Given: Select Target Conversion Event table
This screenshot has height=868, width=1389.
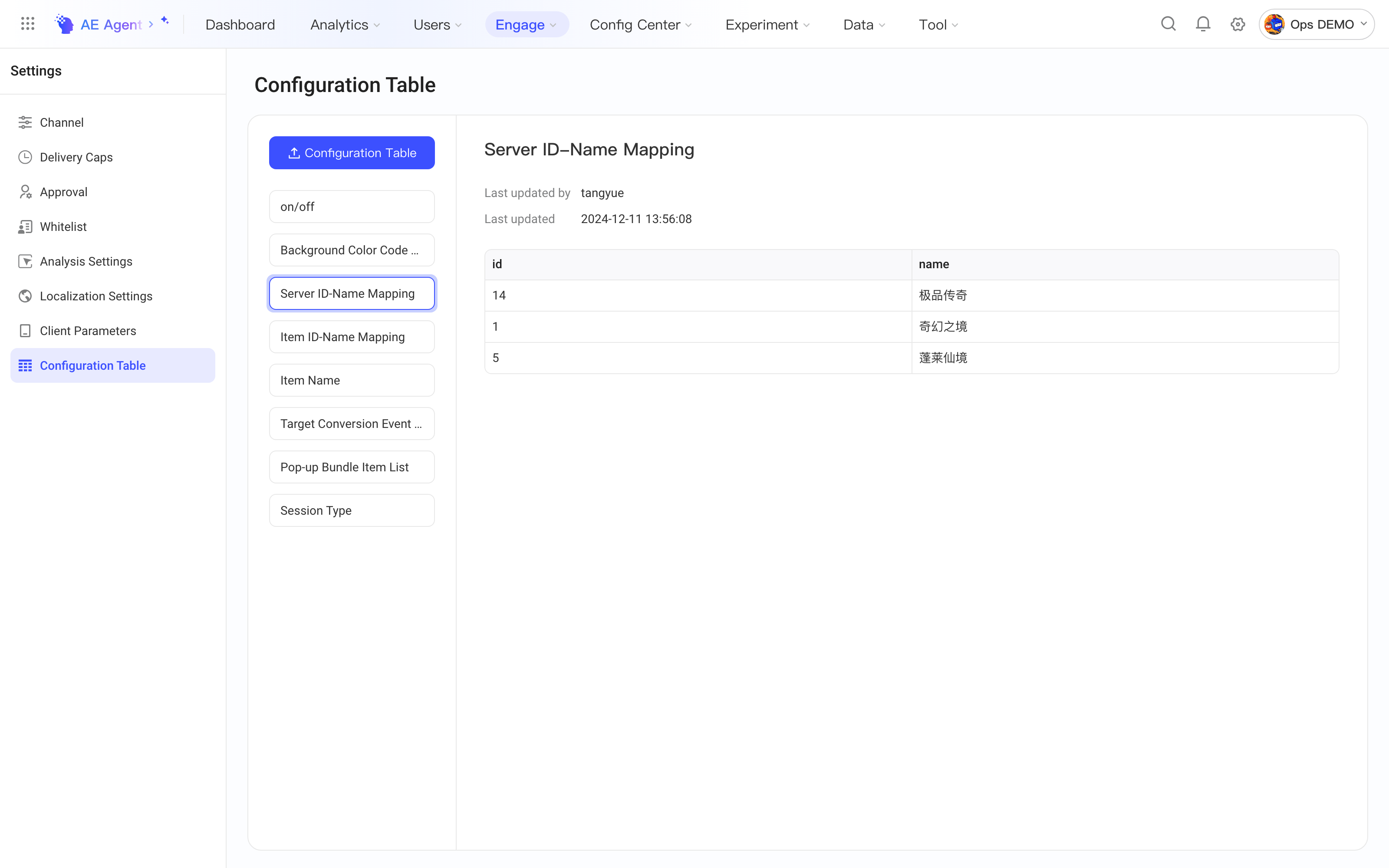Looking at the screenshot, I should (352, 424).
